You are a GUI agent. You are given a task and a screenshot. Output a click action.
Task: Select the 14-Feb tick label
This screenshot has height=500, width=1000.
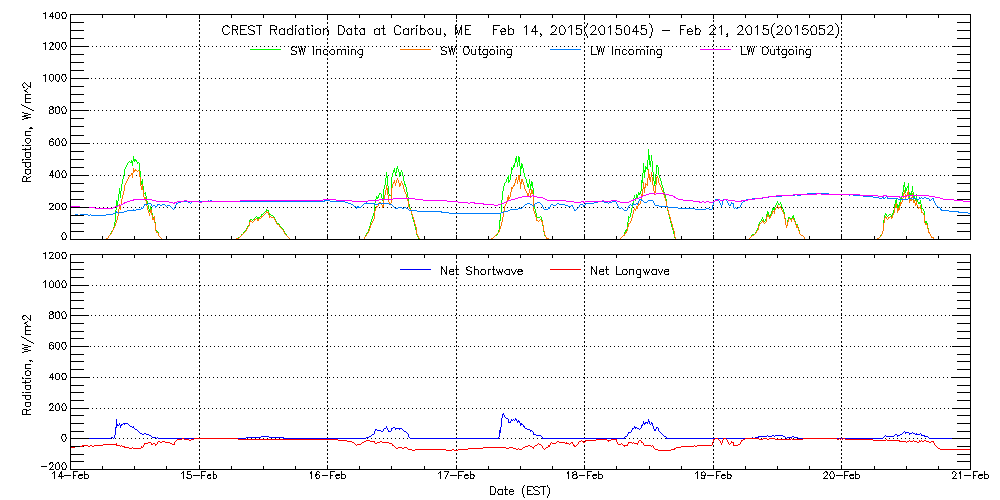(x=71, y=478)
